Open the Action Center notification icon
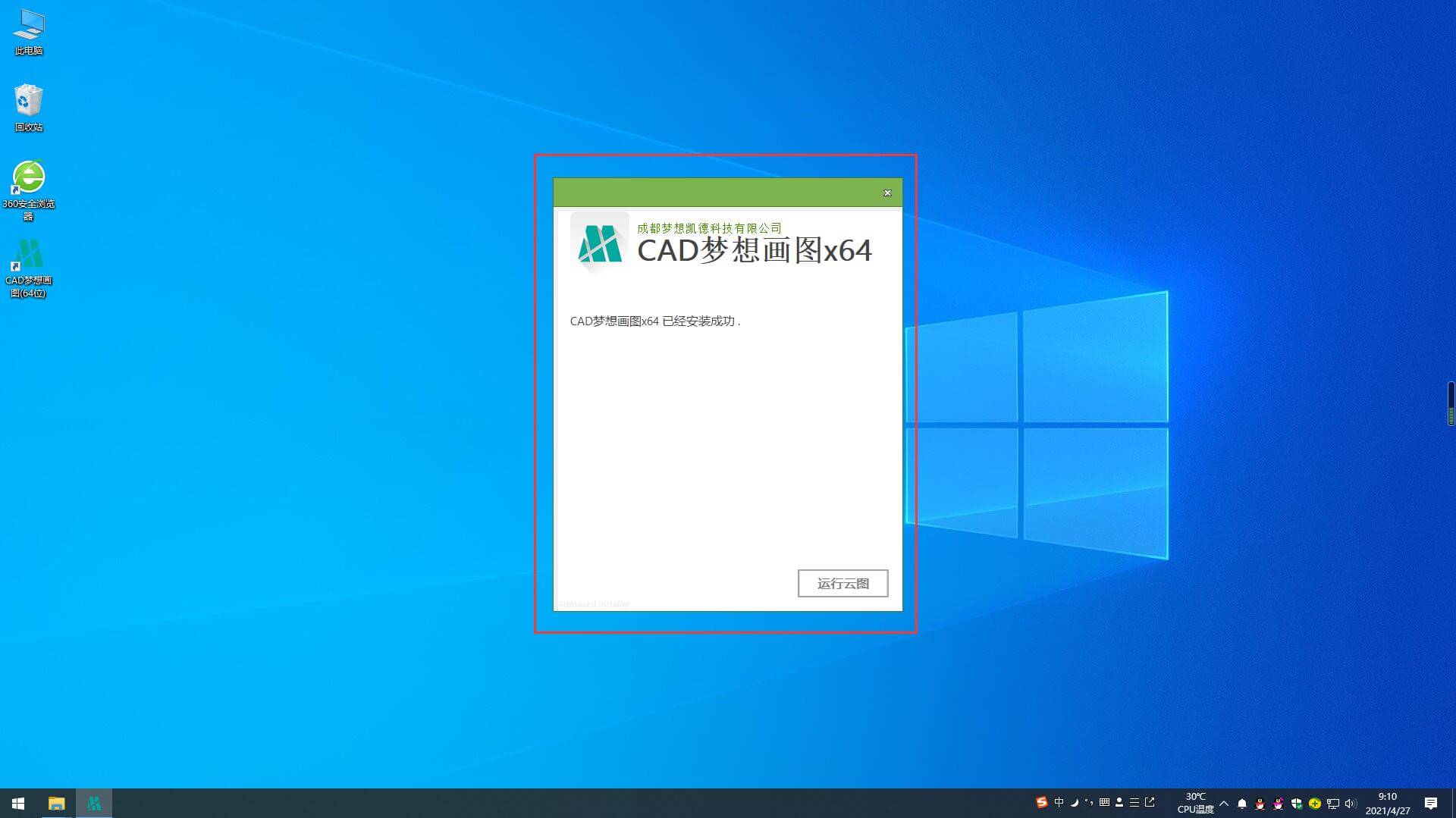The height and width of the screenshot is (818, 1456). point(1431,803)
